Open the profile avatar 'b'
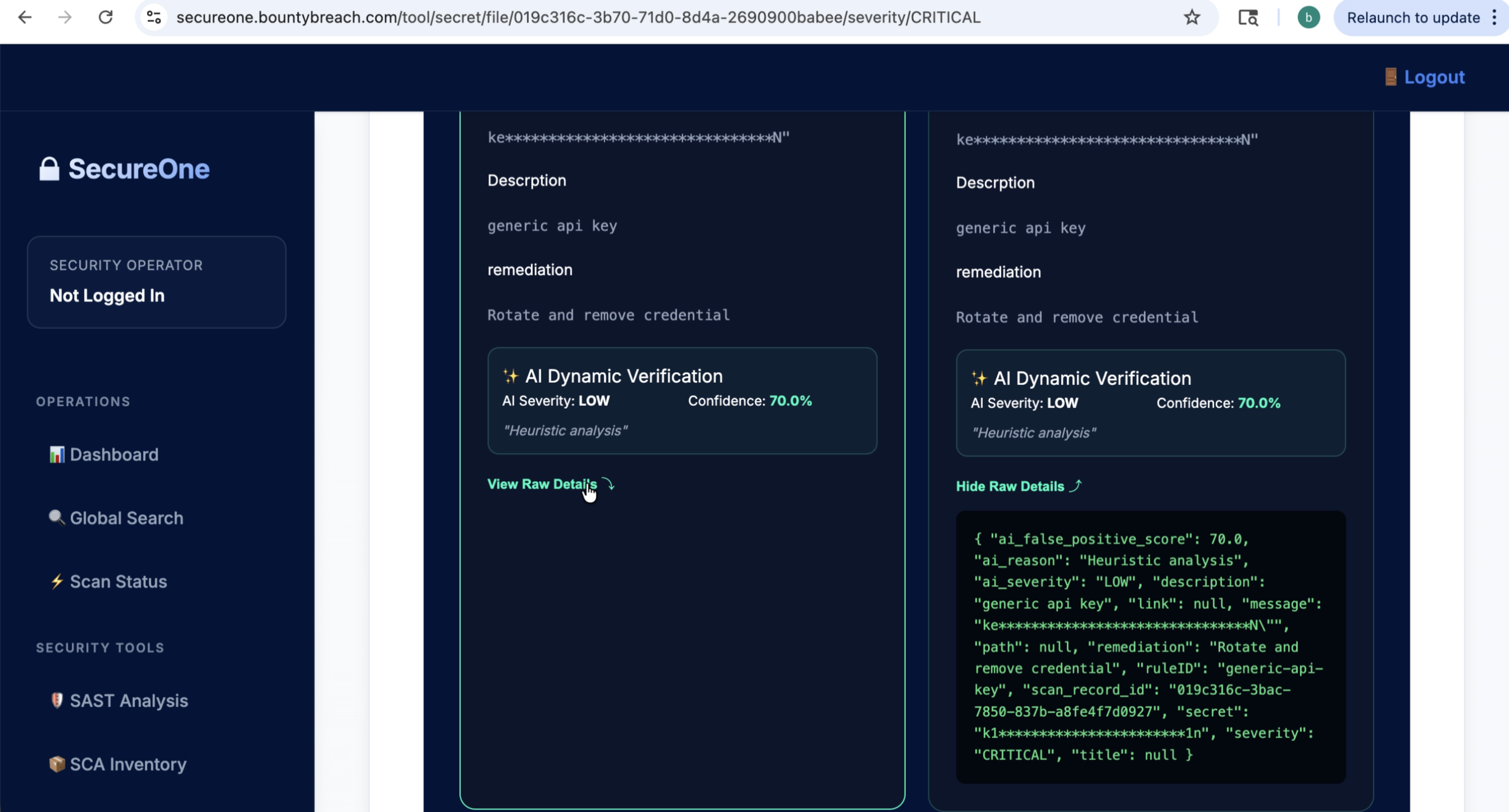The image size is (1509, 812). tap(1308, 17)
